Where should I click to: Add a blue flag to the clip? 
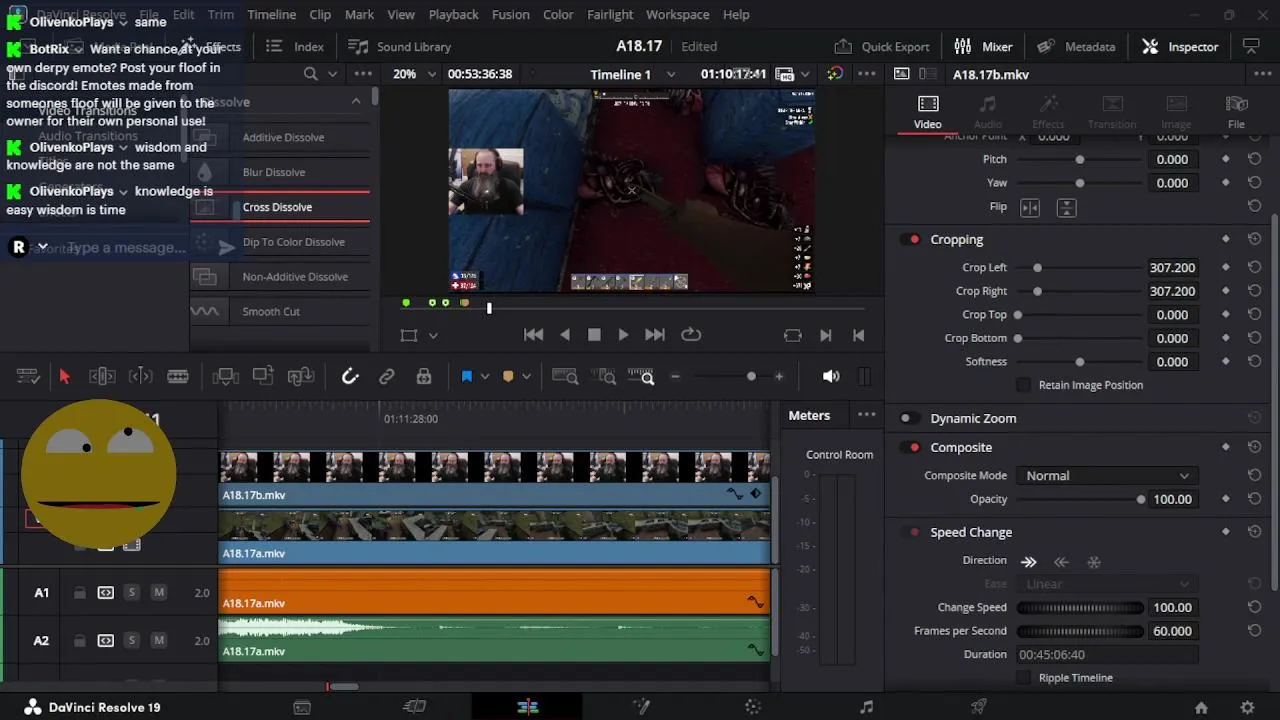point(466,376)
